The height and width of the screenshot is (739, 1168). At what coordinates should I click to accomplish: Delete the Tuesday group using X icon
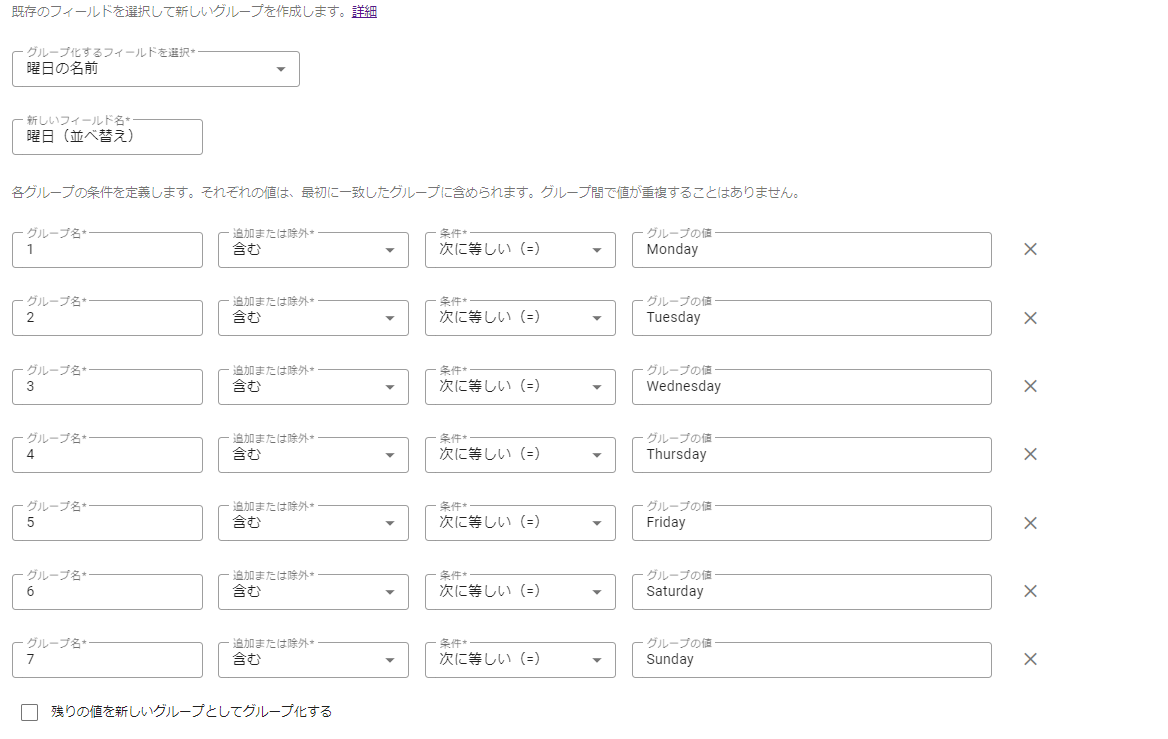click(x=1030, y=318)
